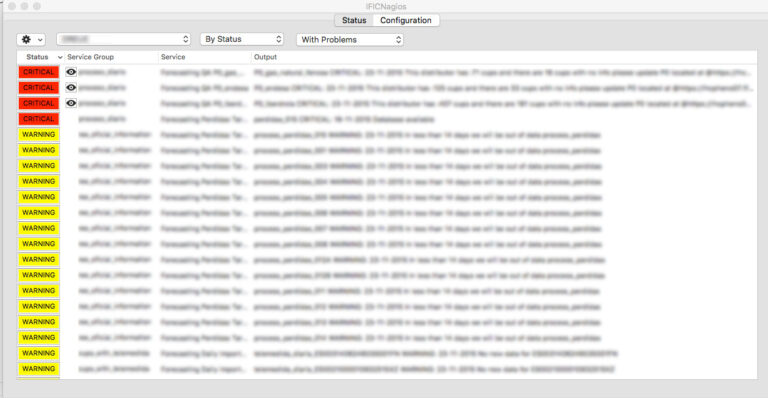Screen dimensions: 768x398
Task: Click the chevron beside the gear icon
Action: coord(40,40)
